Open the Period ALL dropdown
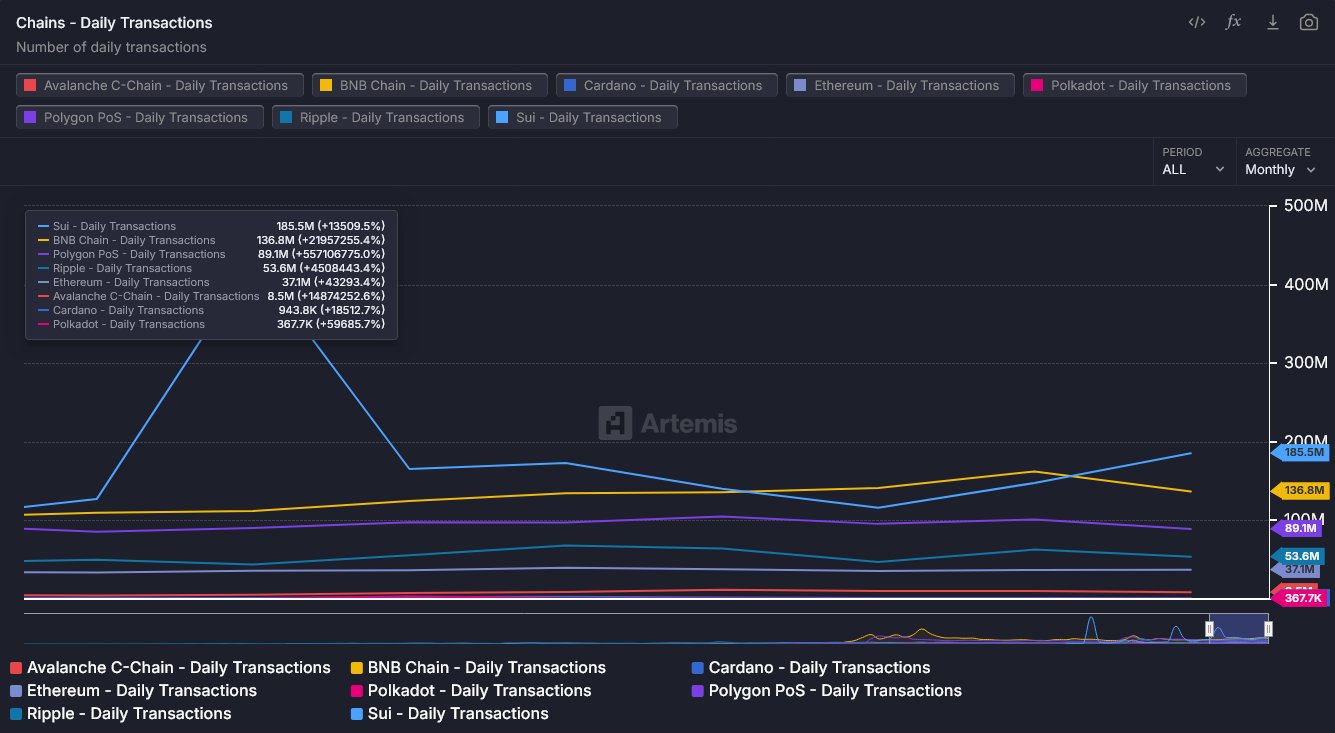 click(x=1192, y=161)
